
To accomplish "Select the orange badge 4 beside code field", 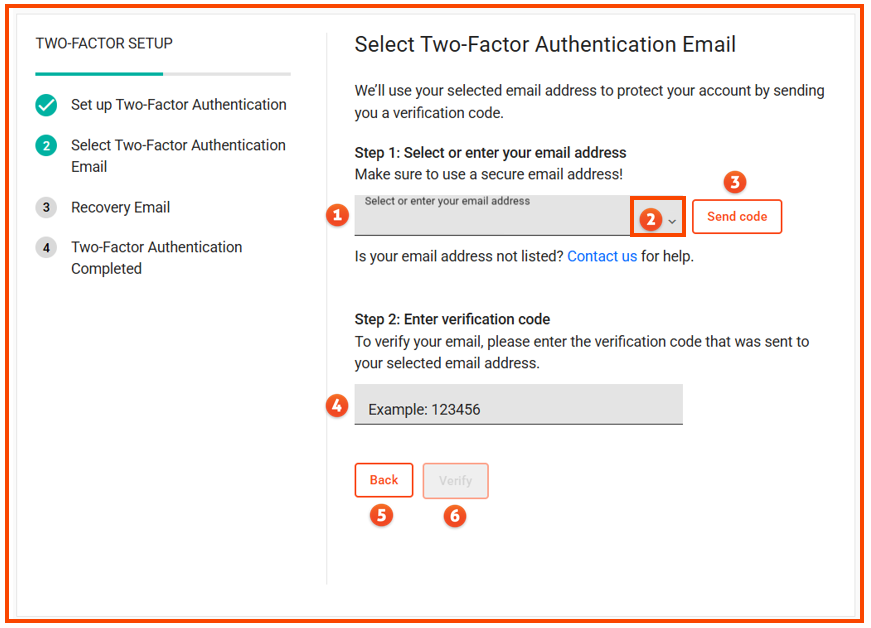I will click(337, 406).
